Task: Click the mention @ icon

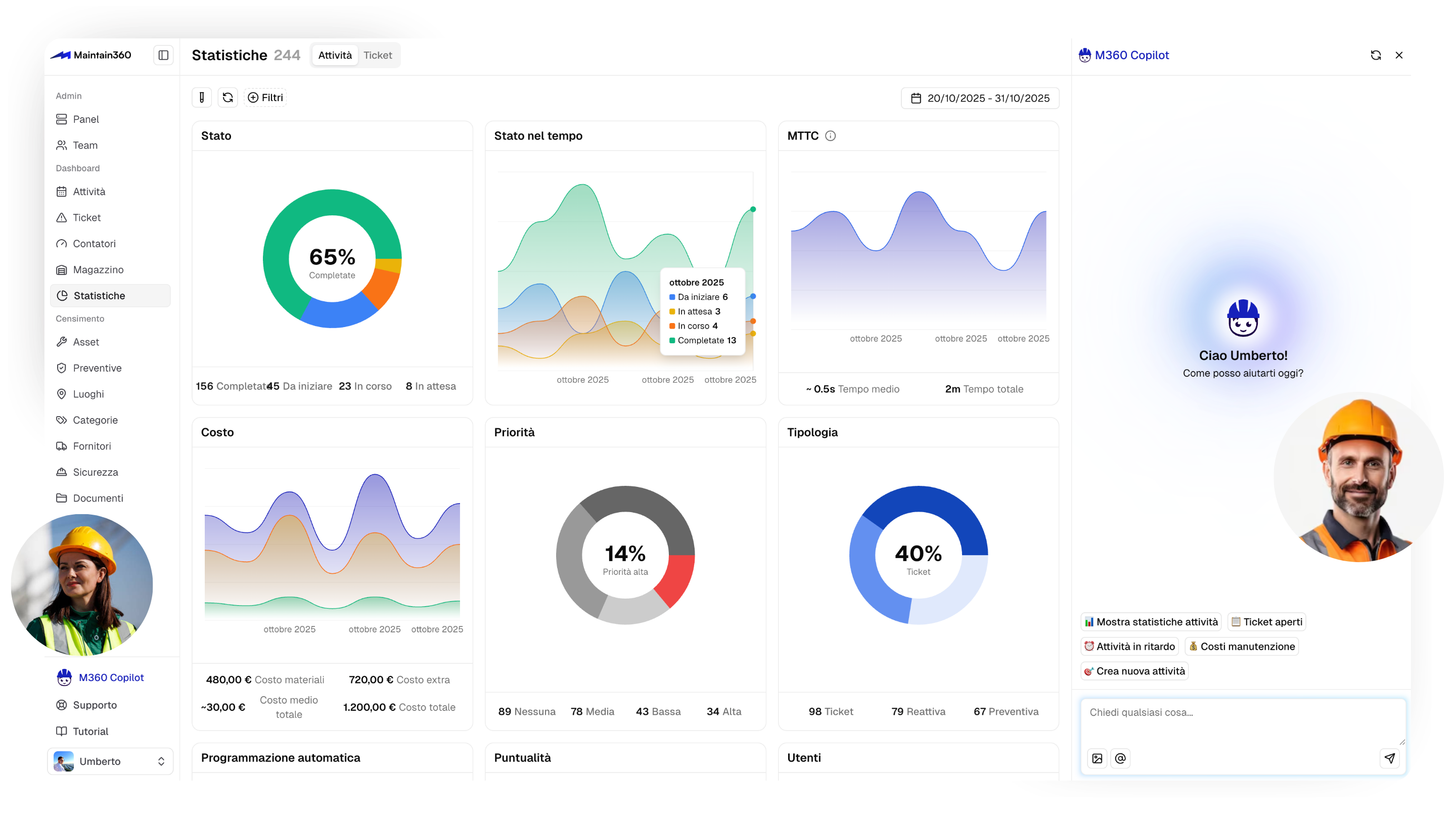Action: pyautogui.click(x=1120, y=758)
